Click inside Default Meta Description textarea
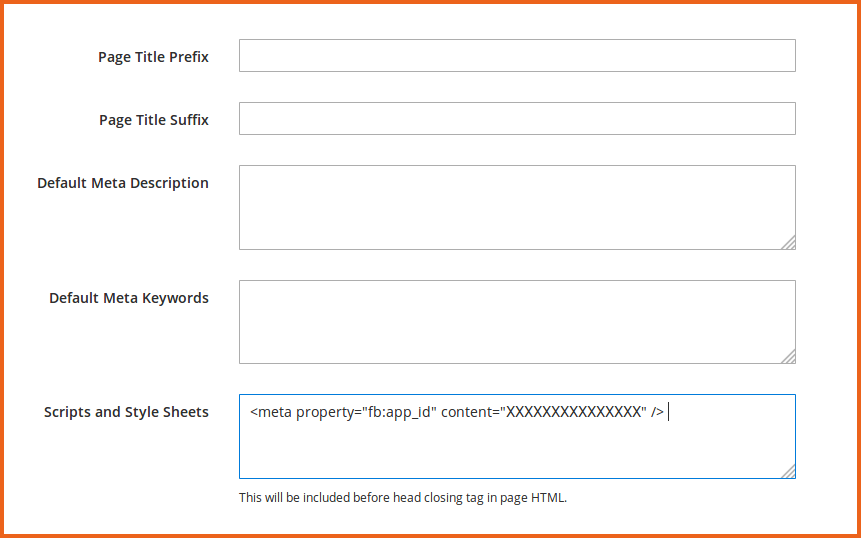861x538 pixels. point(517,207)
